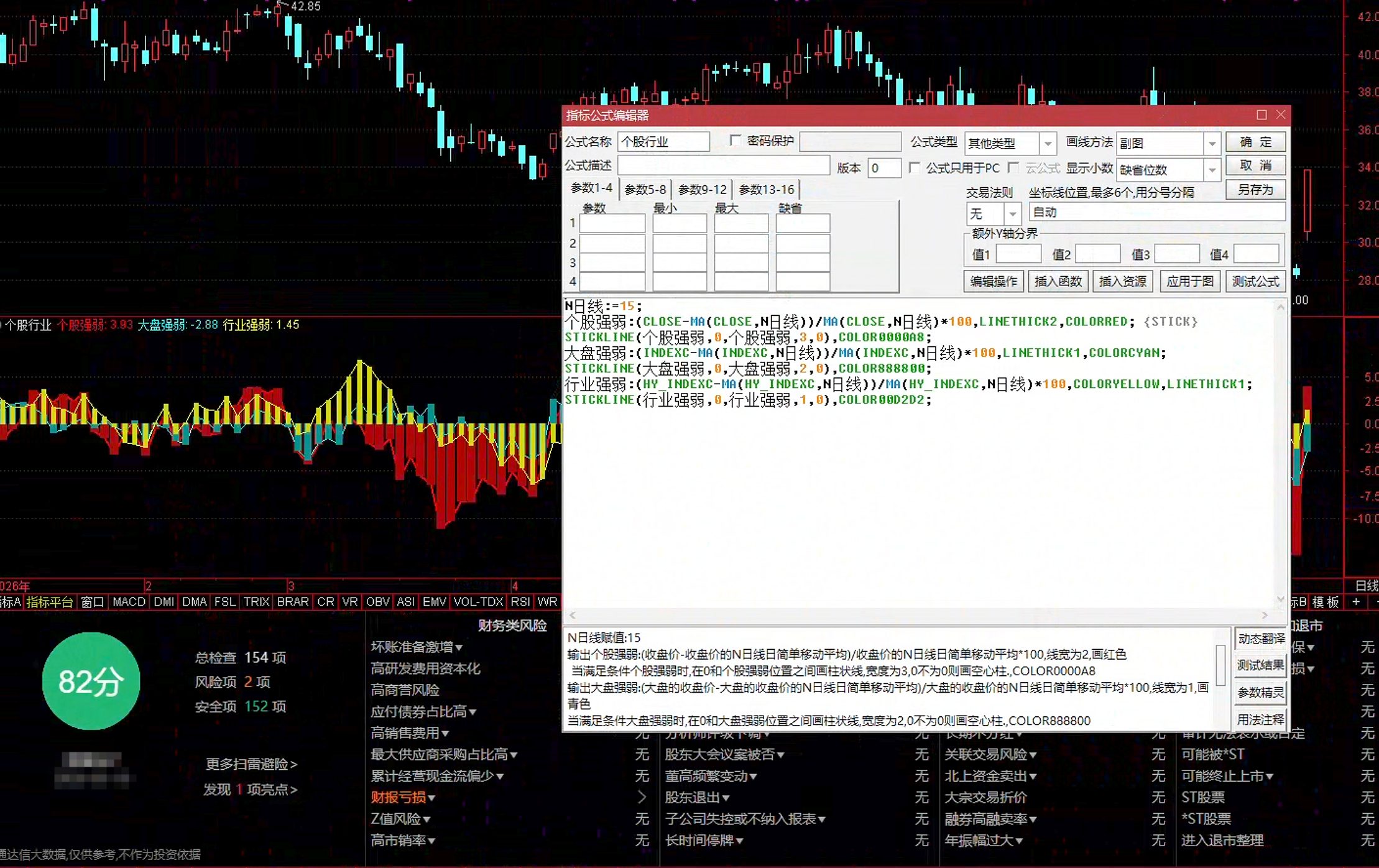Image resolution: width=1379 pixels, height=868 pixels.
Task: Open the arrow next to 财报亏损
Action: (642, 797)
